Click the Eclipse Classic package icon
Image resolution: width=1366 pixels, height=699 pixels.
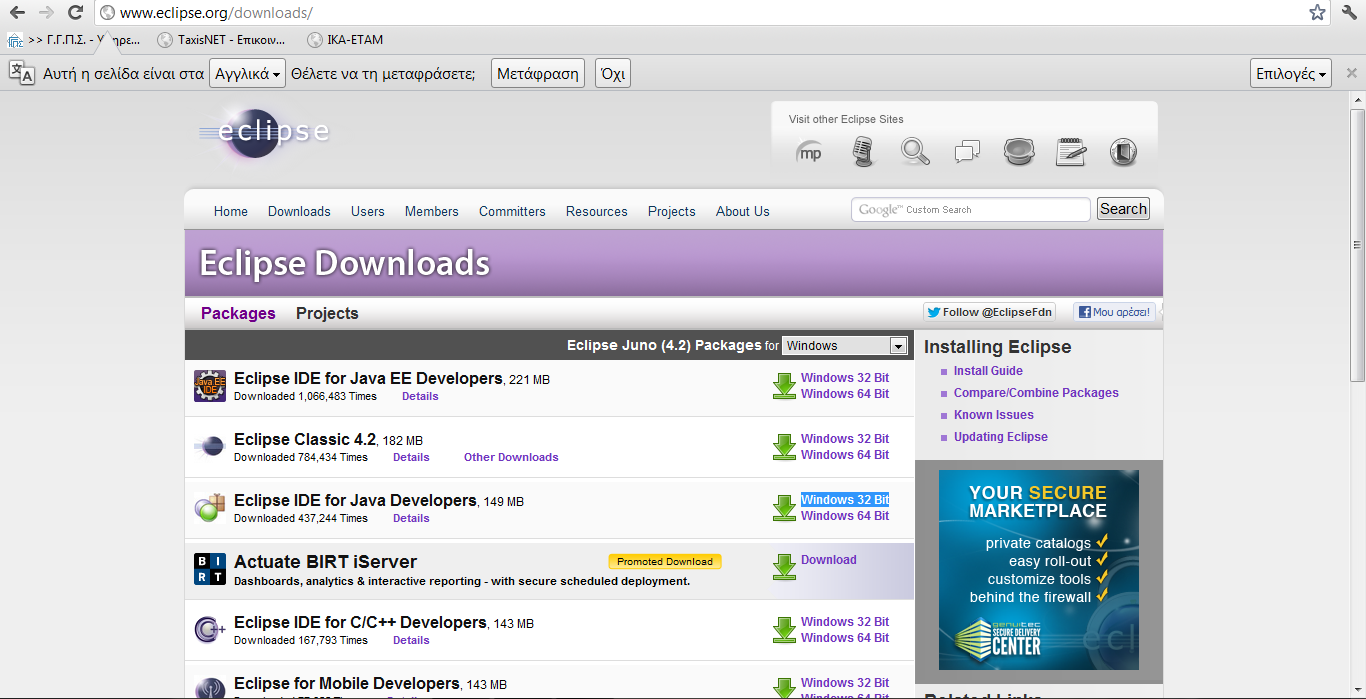[210, 447]
